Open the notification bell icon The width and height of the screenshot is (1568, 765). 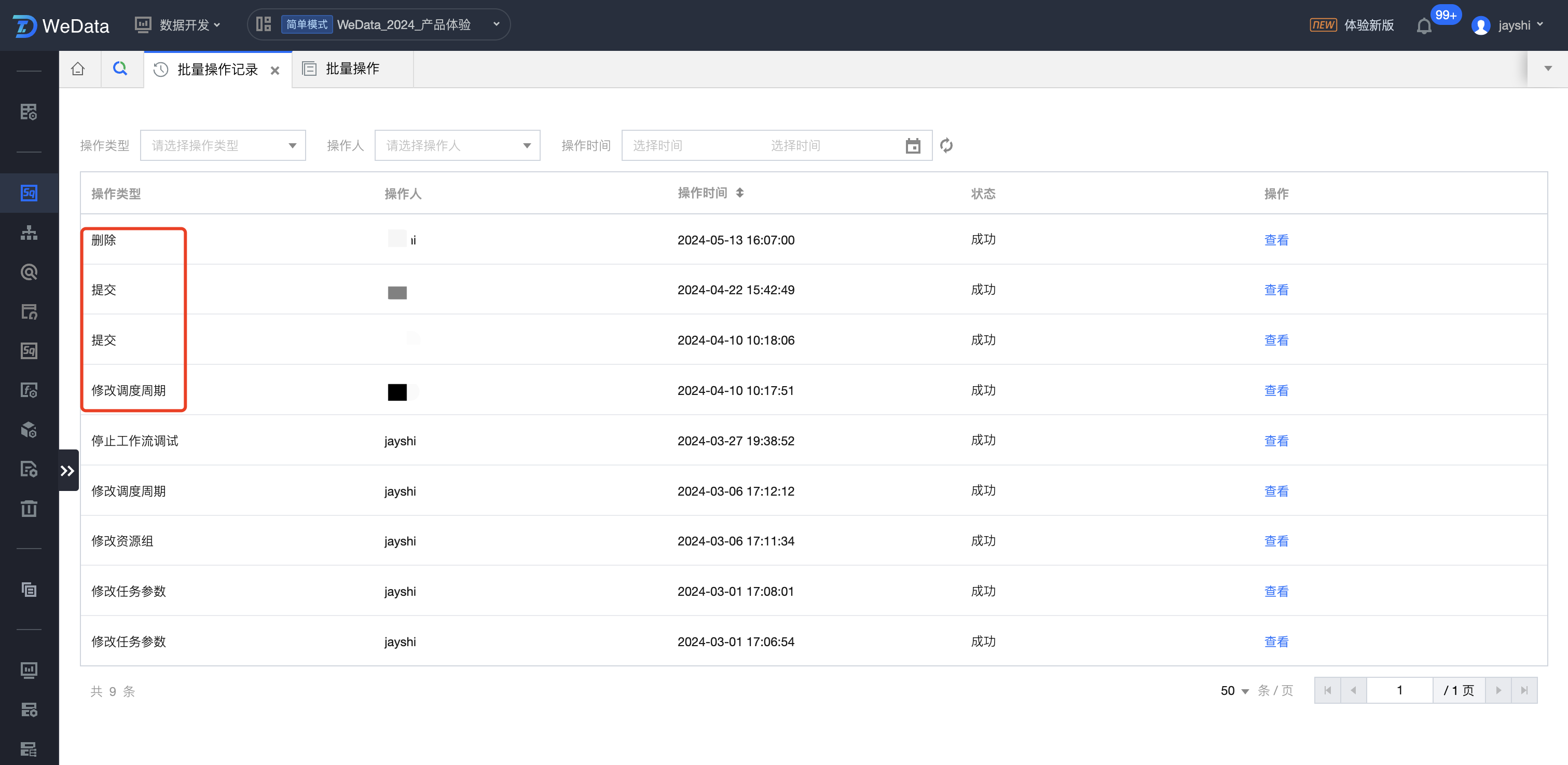coord(1424,26)
